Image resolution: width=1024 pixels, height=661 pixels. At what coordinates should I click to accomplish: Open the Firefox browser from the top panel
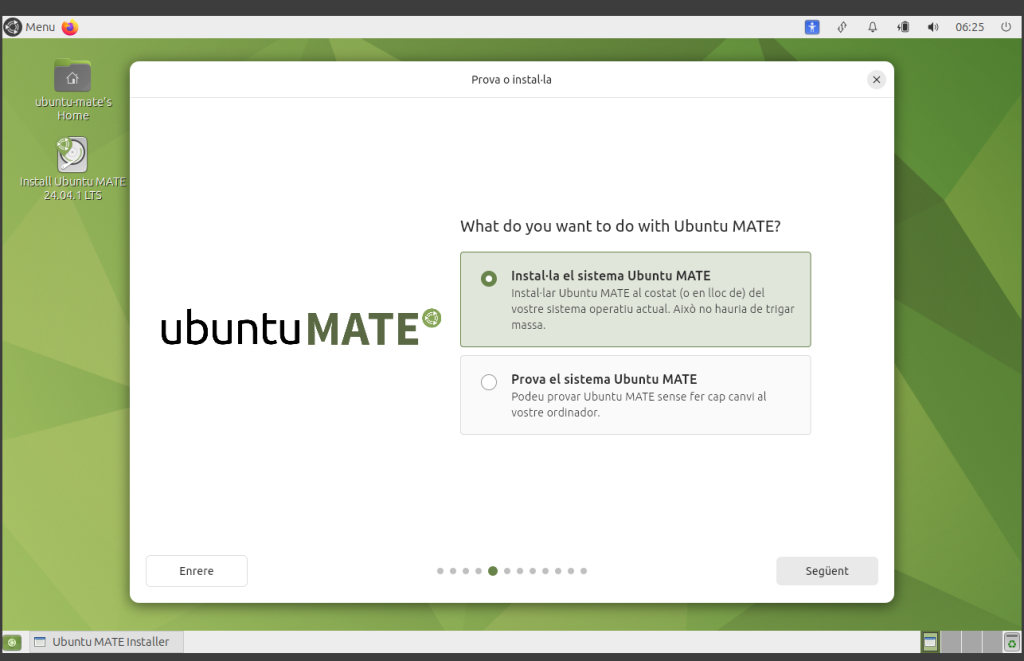(x=69, y=27)
